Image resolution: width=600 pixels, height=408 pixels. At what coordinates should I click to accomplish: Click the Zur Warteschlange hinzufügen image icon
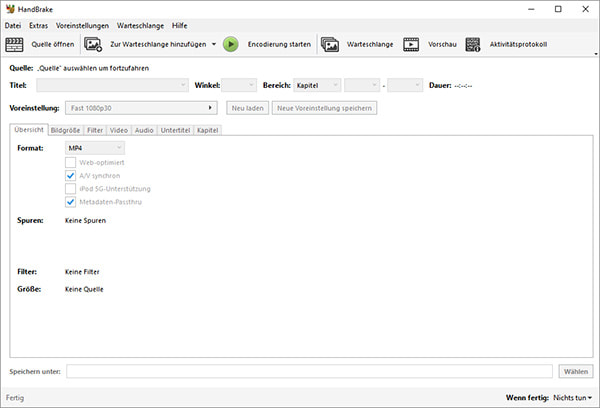pos(93,44)
